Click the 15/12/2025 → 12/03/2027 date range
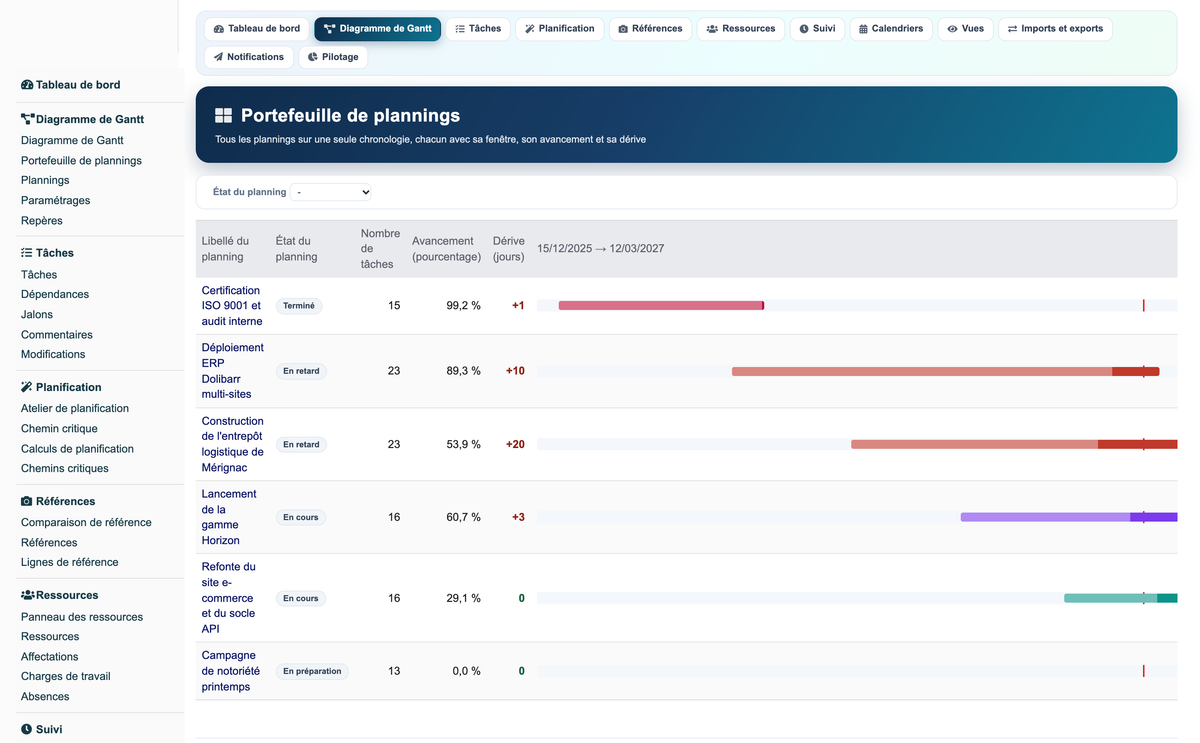The image size is (1200, 743). pyautogui.click(x=601, y=249)
